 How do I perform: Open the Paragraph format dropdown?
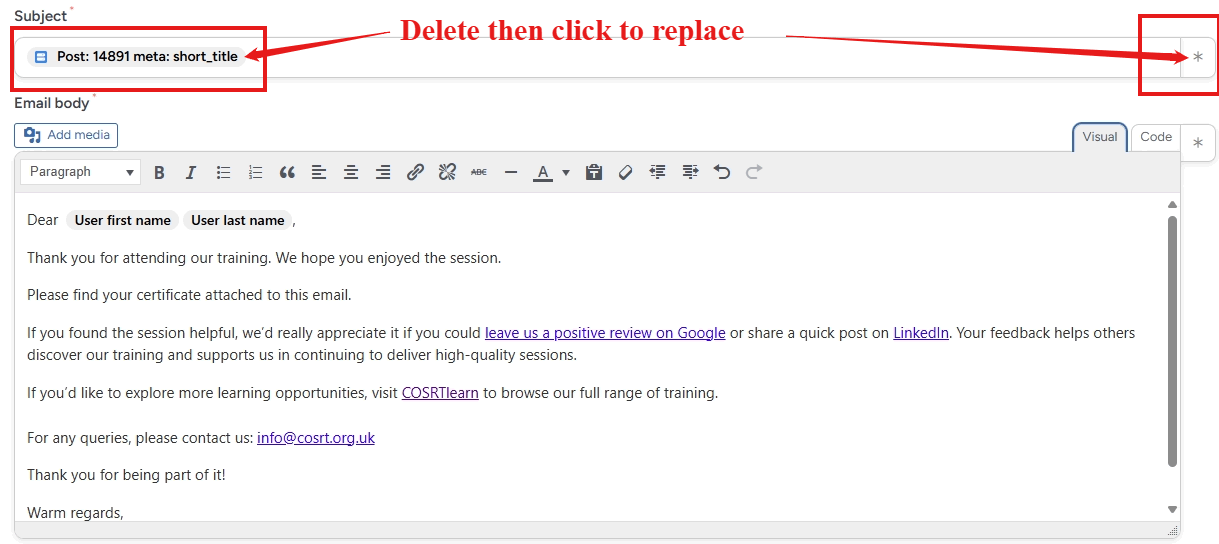coord(80,172)
